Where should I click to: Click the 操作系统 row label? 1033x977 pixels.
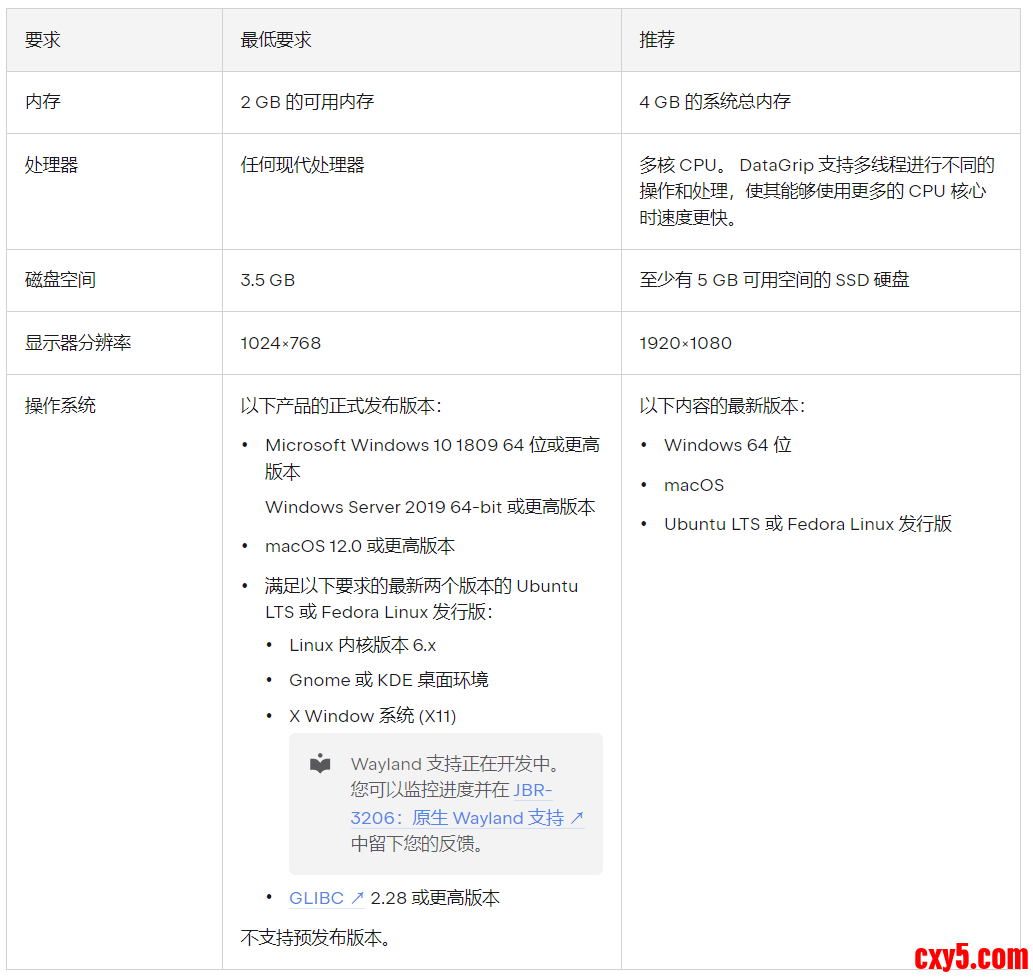[60, 406]
